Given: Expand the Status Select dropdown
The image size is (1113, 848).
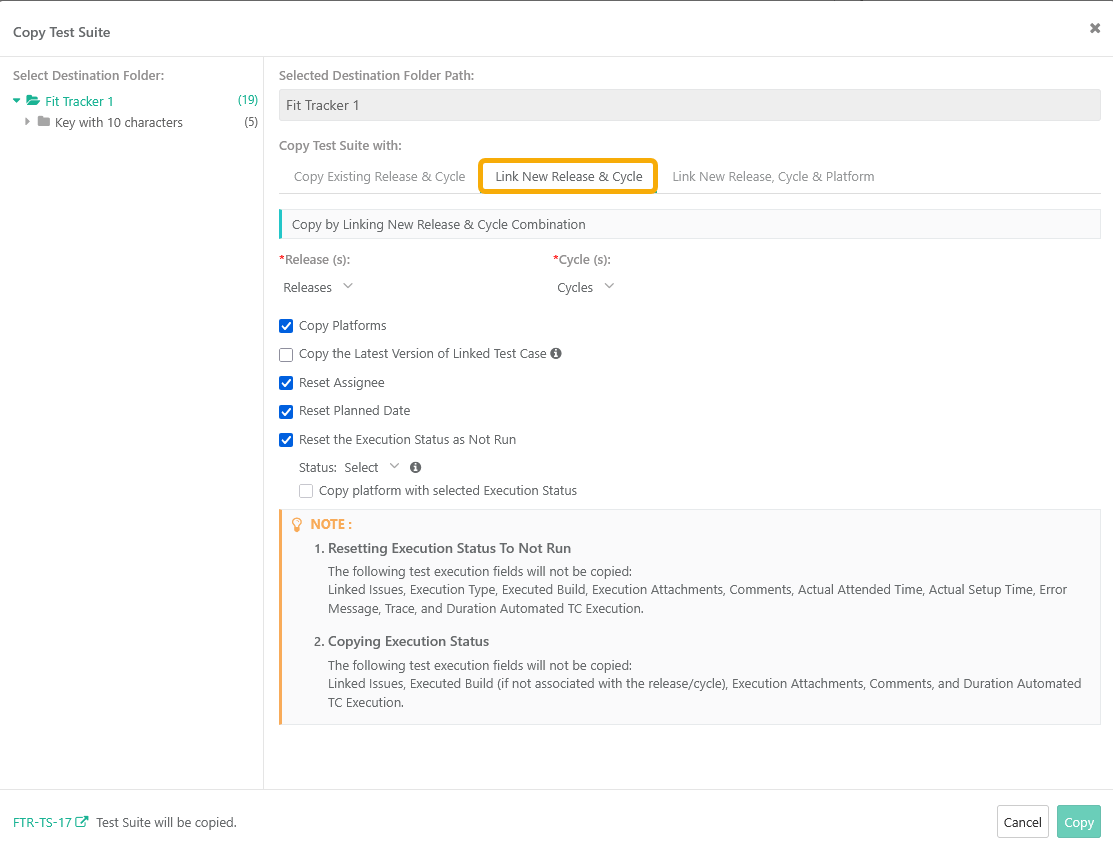Looking at the screenshot, I should (x=371, y=467).
